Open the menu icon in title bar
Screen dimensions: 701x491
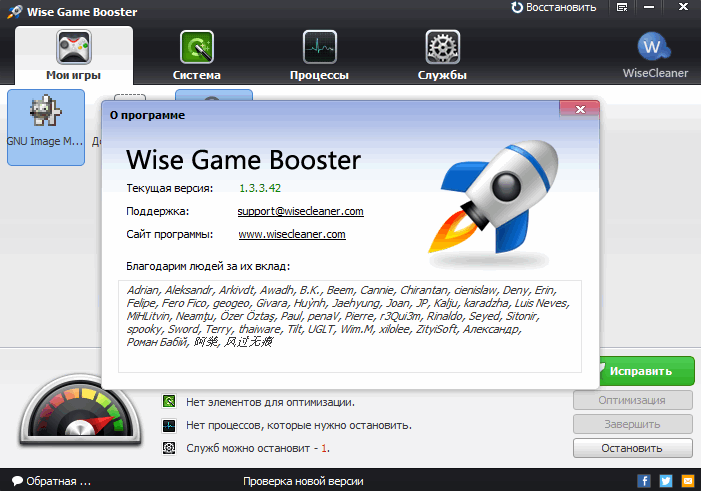pos(622,8)
